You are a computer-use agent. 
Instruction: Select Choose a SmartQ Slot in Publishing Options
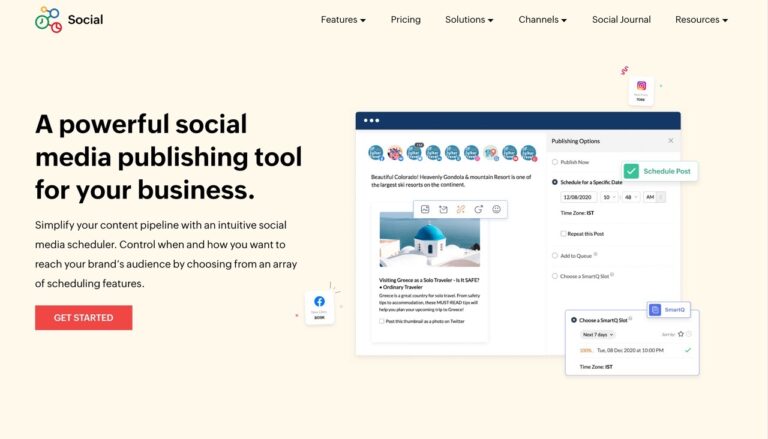click(x=555, y=276)
